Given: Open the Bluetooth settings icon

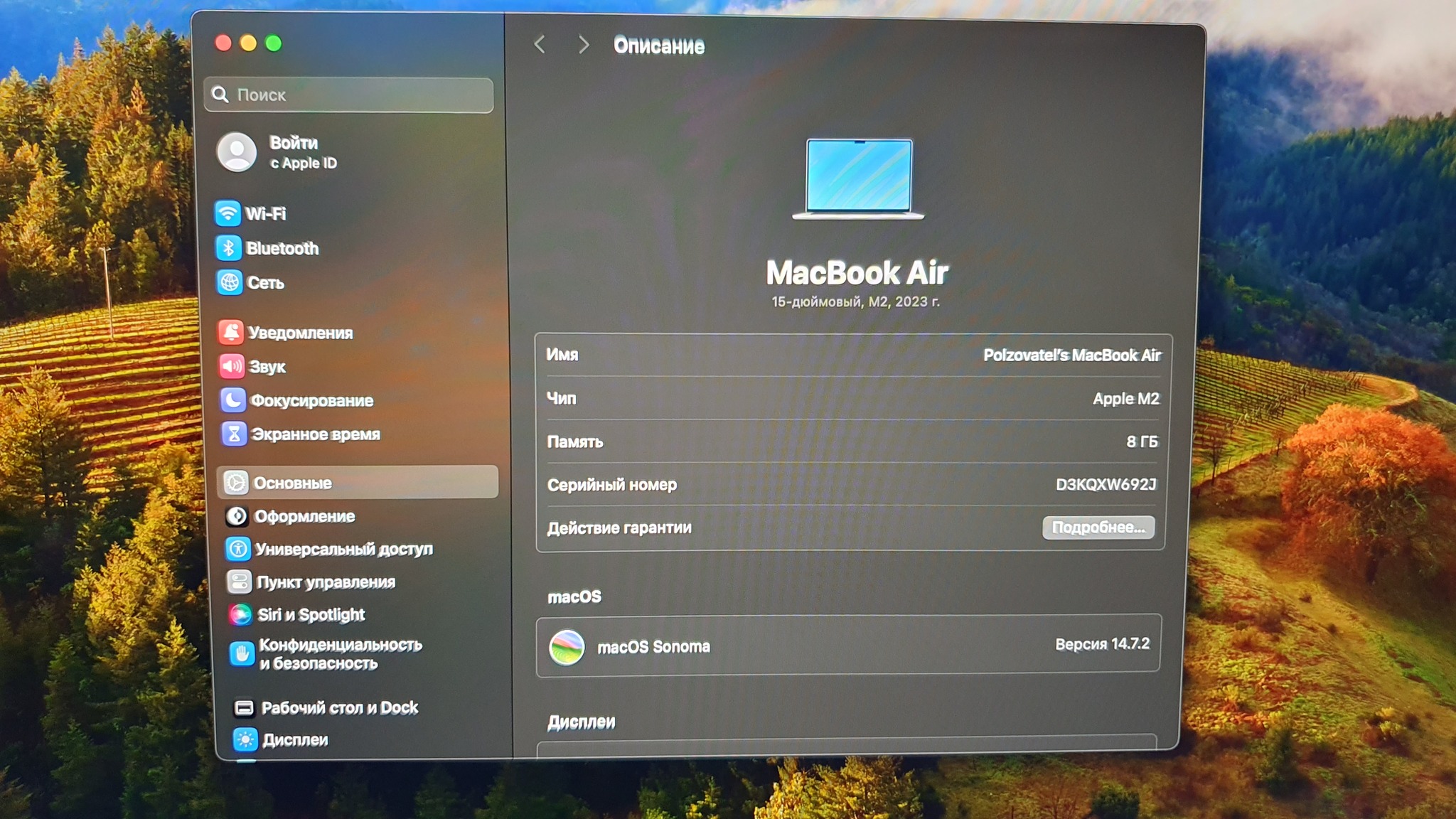Looking at the screenshot, I should click(x=228, y=248).
